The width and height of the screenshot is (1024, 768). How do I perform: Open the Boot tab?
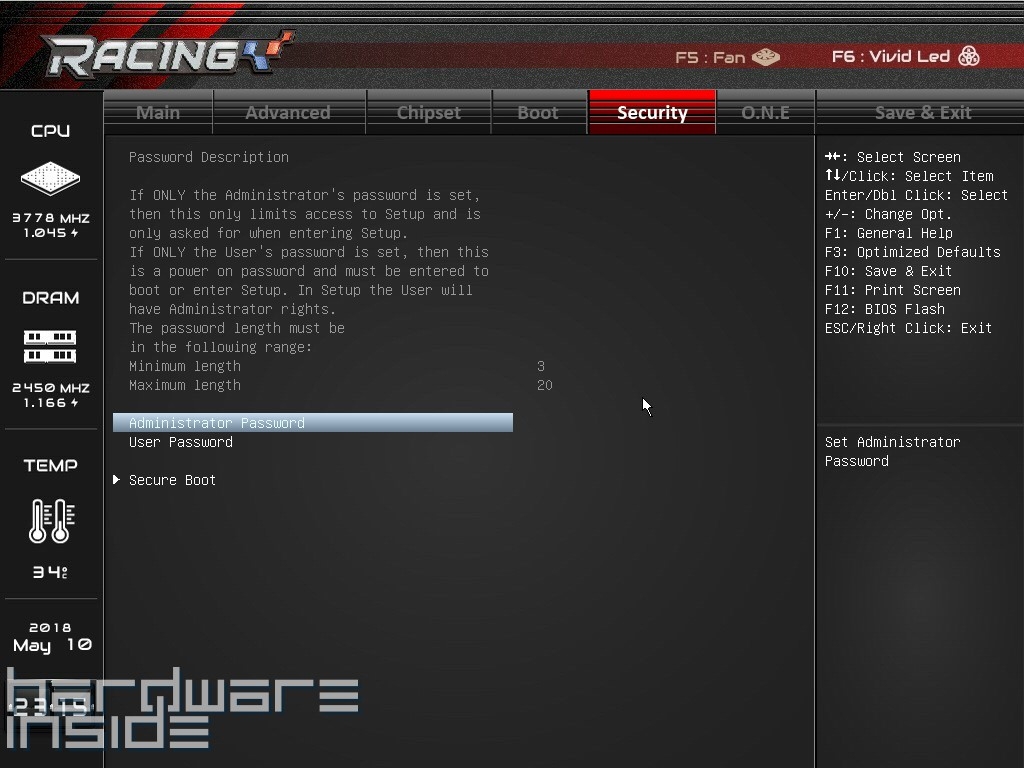538,112
